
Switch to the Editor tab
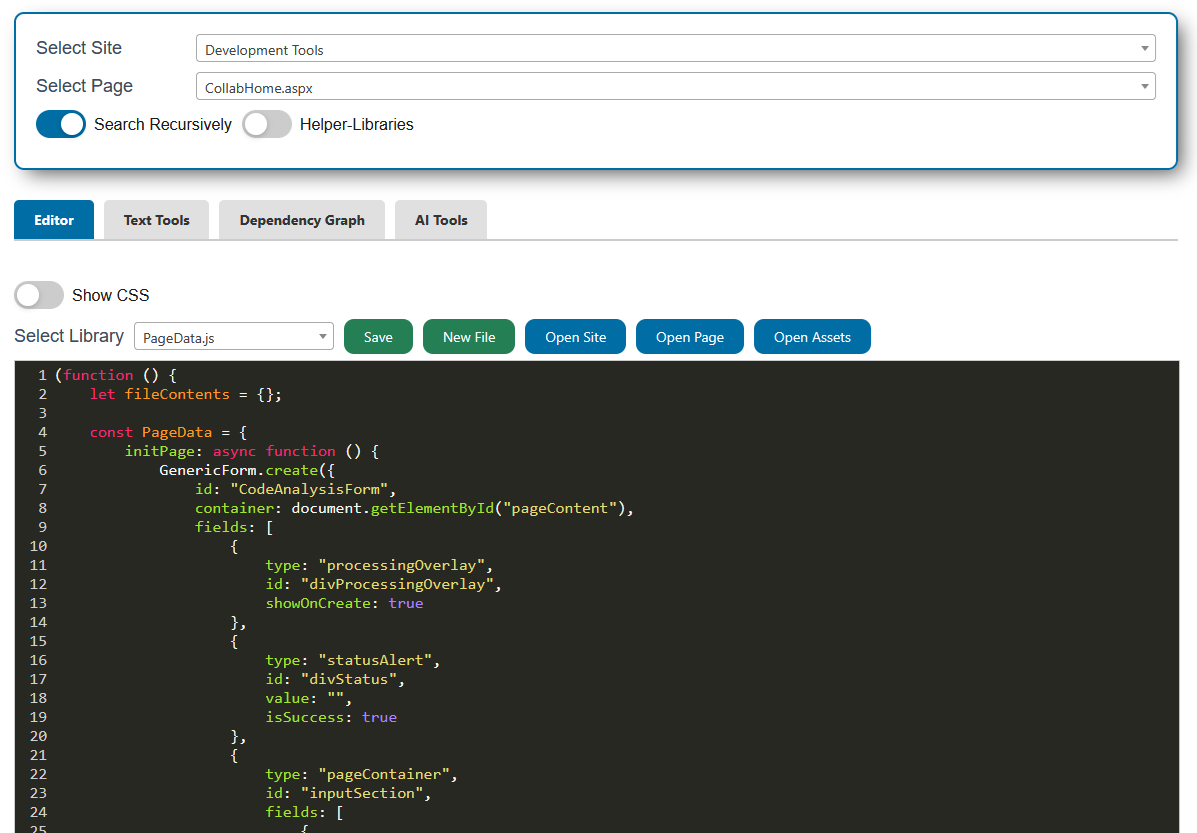click(x=54, y=220)
